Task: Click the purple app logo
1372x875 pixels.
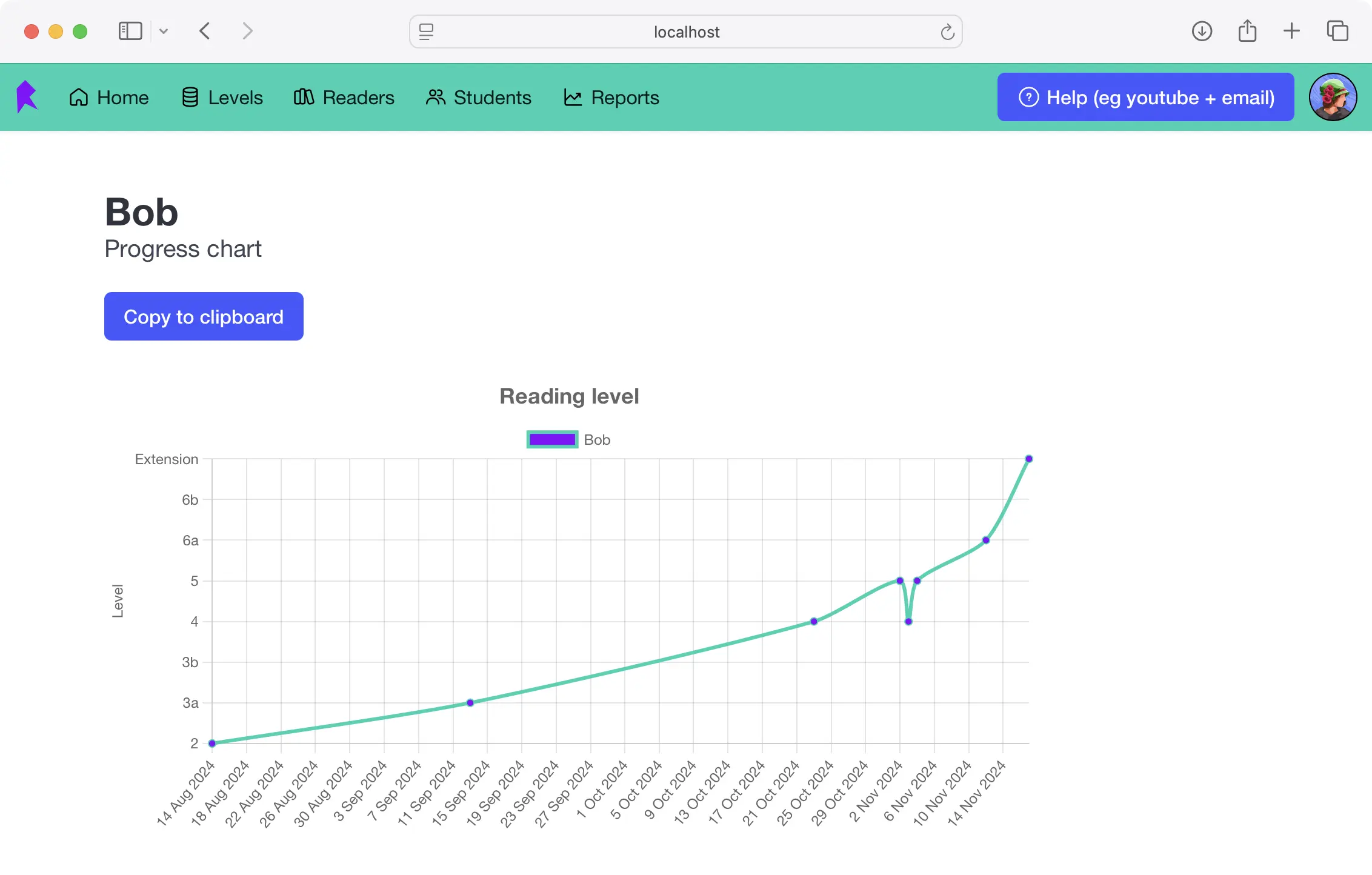Action: (x=27, y=97)
